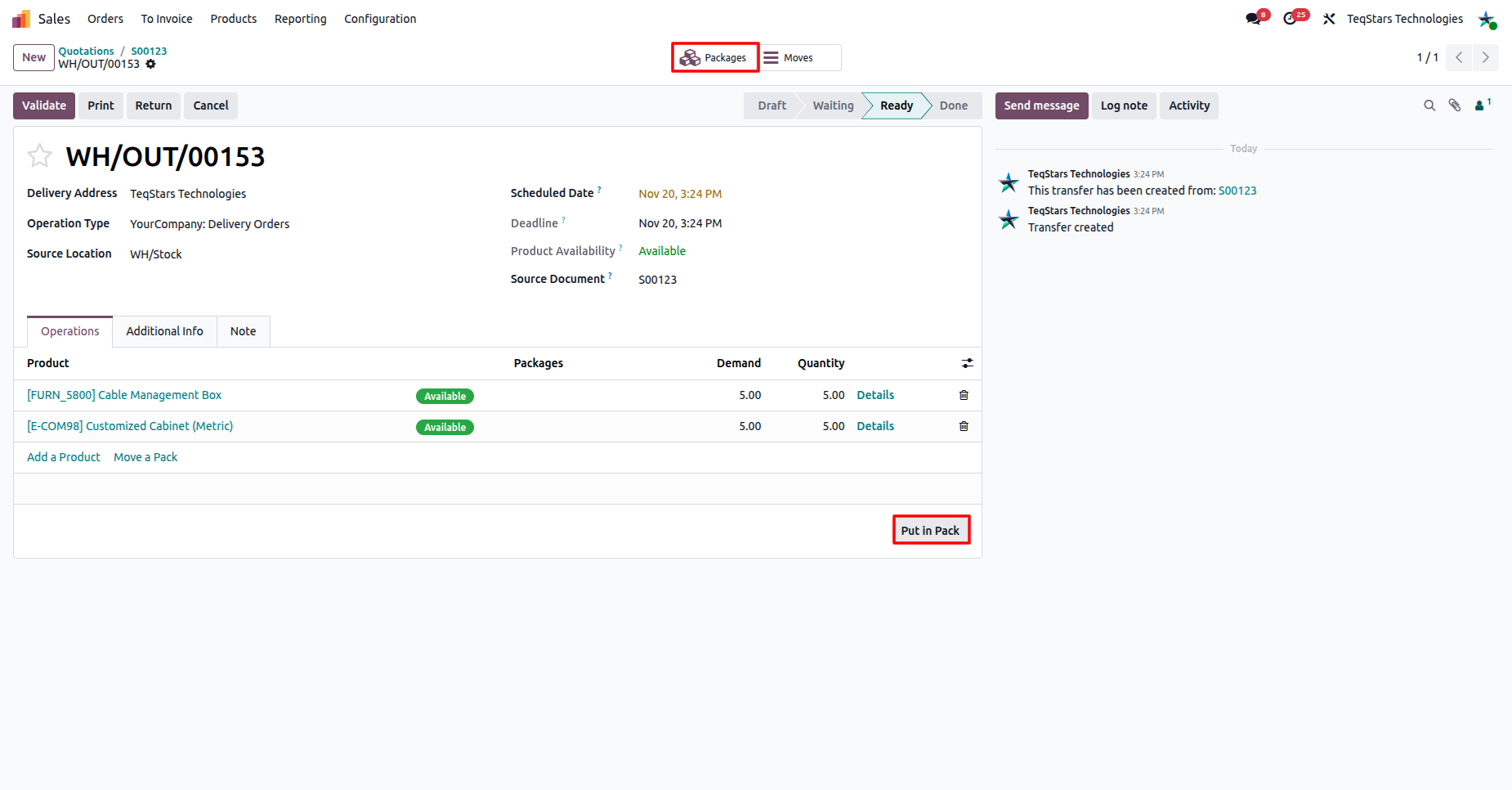Screen dimensions: 1512x790
Task: Click the Print button
Action: (x=101, y=105)
